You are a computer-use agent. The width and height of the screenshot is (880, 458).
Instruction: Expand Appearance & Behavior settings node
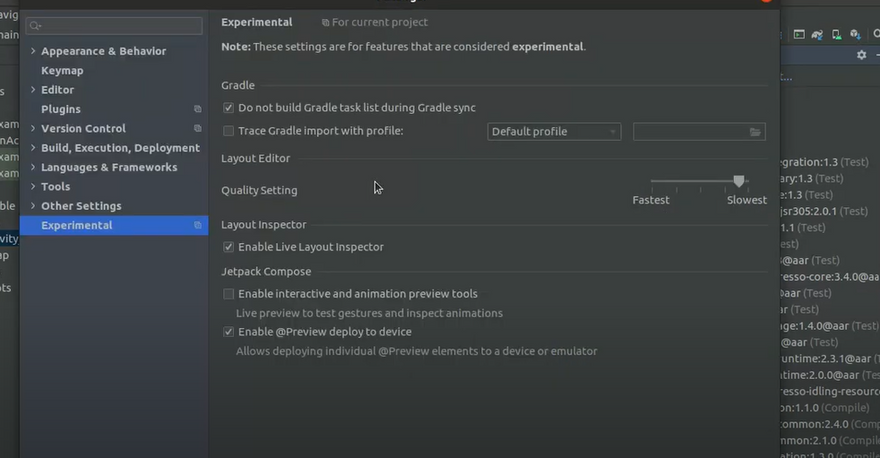33,51
